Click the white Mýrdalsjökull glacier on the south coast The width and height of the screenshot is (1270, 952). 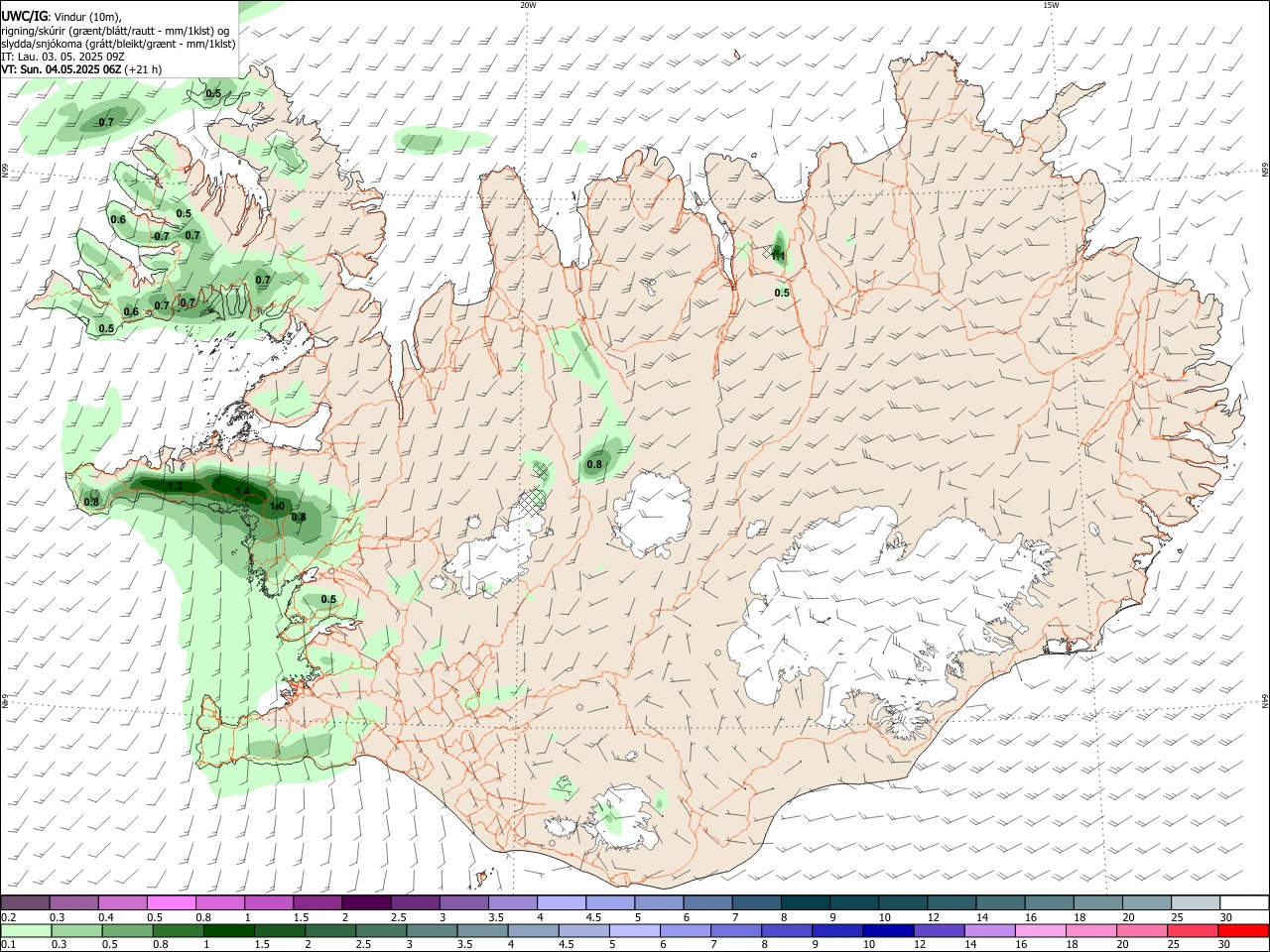(625, 817)
